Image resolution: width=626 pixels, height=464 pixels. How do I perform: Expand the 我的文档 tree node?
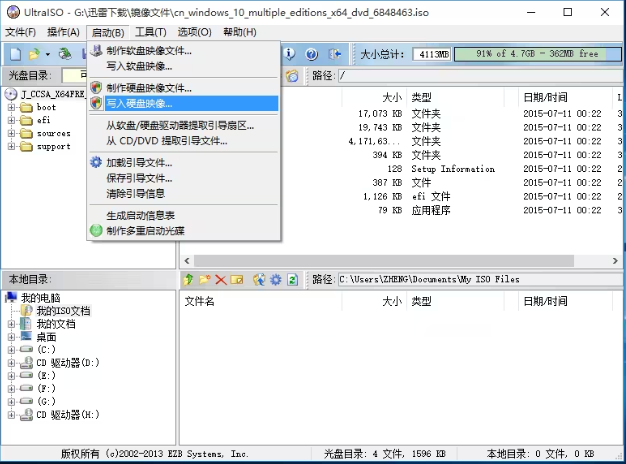coord(11,324)
